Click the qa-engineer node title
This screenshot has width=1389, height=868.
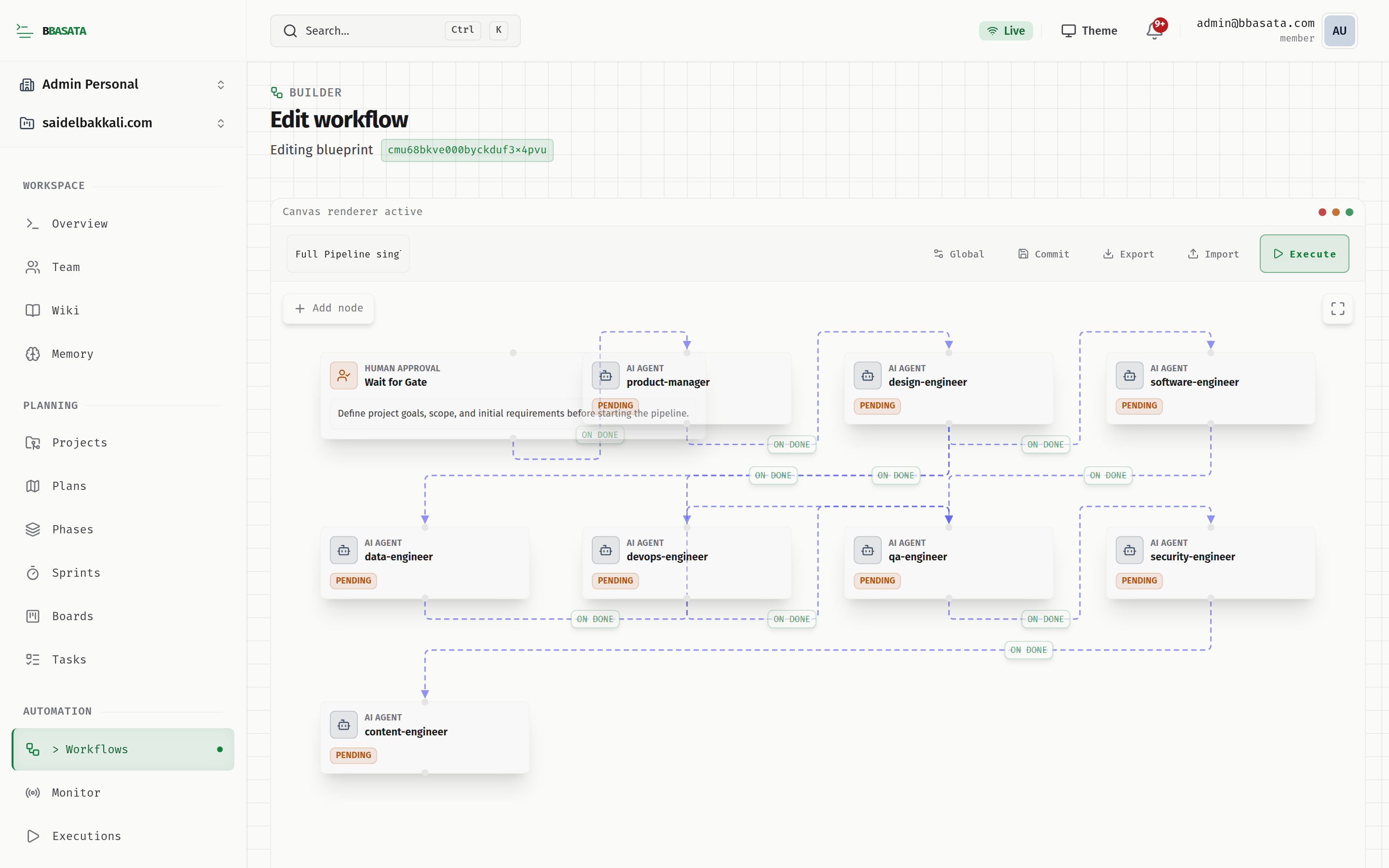tap(917, 557)
